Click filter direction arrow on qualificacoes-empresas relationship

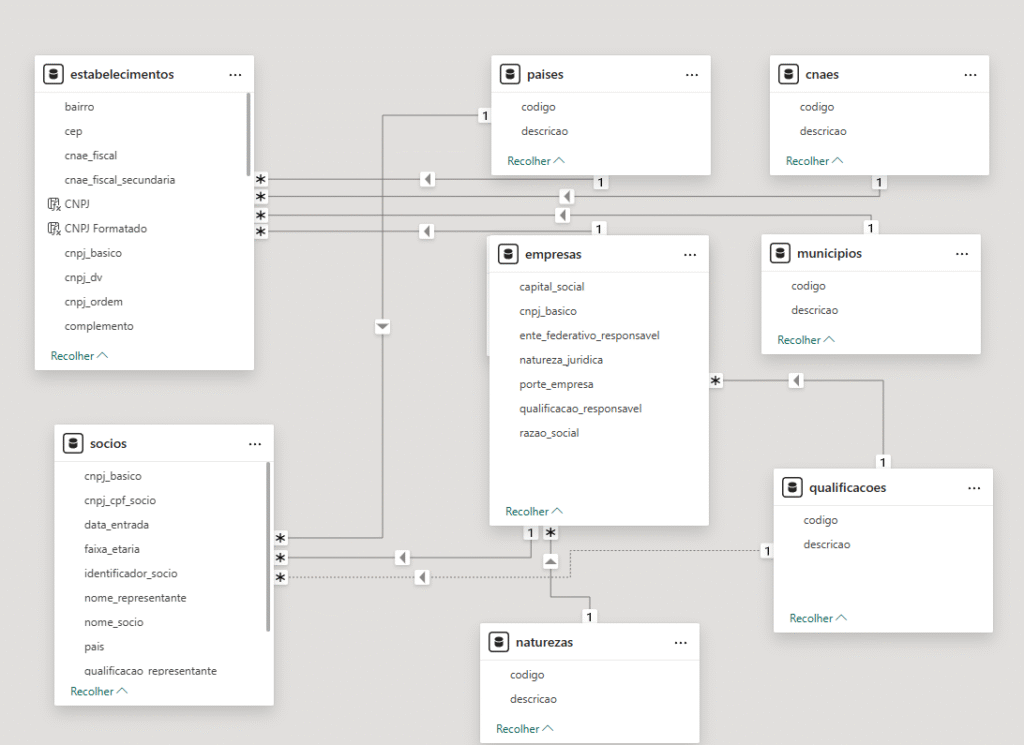[795, 380]
